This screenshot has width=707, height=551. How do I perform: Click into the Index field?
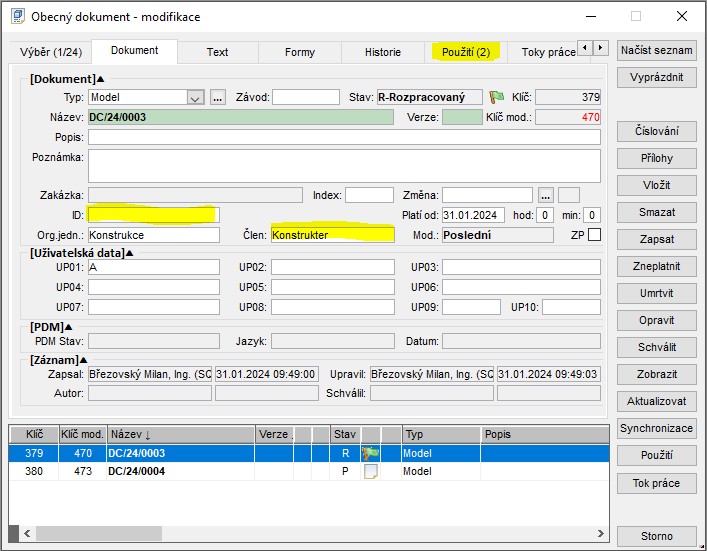coord(369,195)
